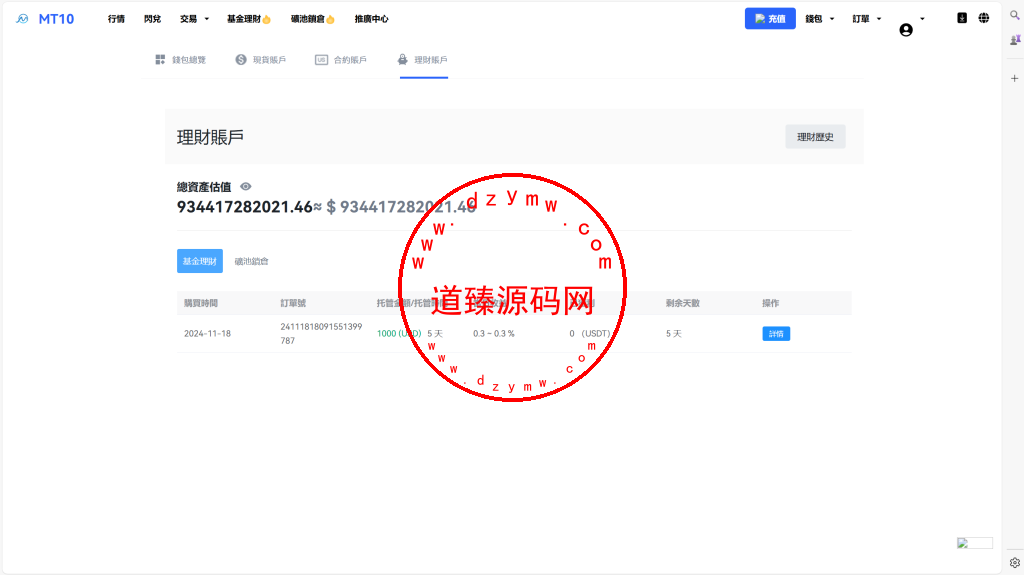Select the 基金理財 sub-tab button
Viewport: 1024px width, 575px height.
[200, 261]
